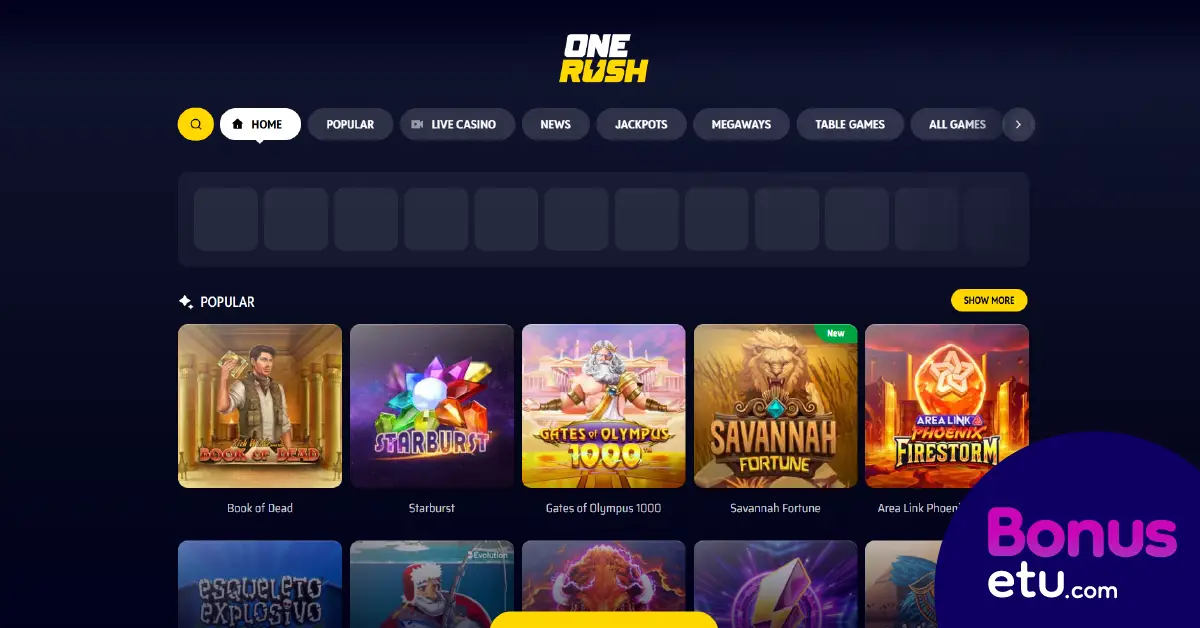Select the Home tab
Image resolution: width=1200 pixels, height=628 pixels.
260,124
